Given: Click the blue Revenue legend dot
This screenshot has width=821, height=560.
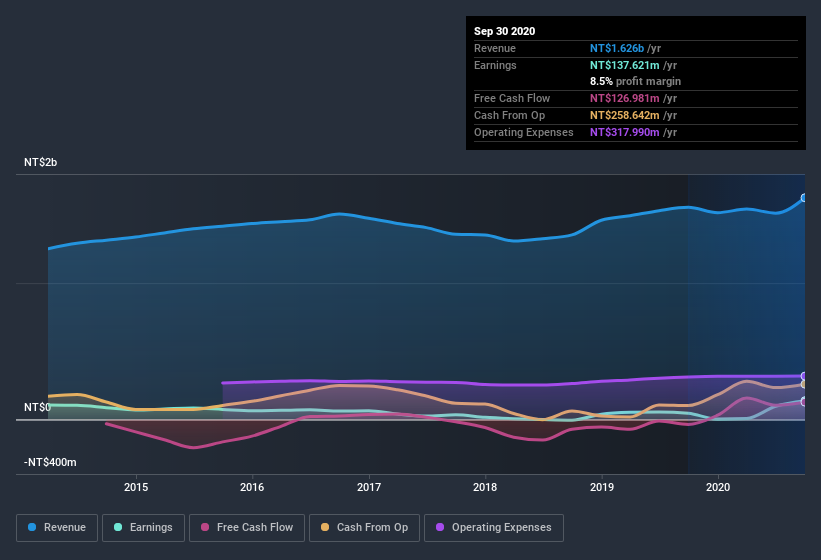Looking at the screenshot, I should (x=33, y=527).
